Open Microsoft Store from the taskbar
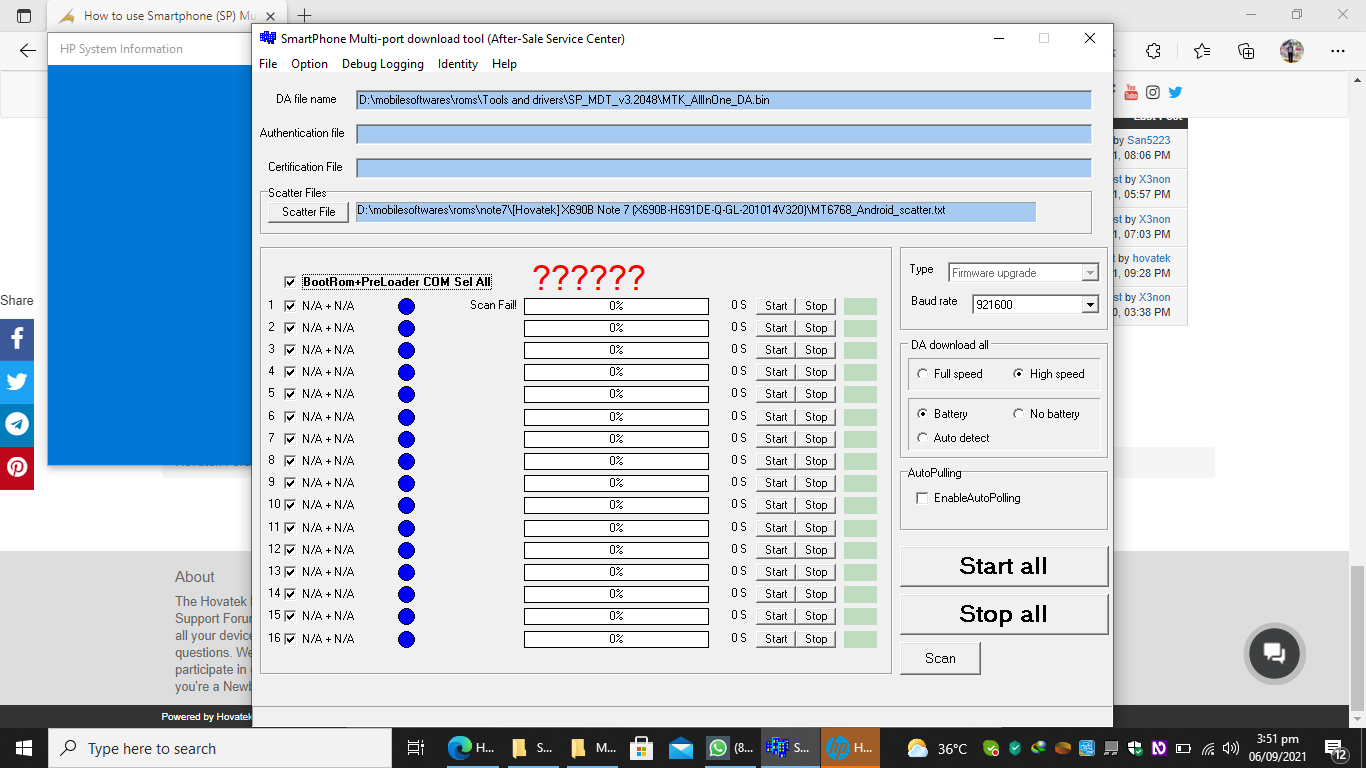This screenshot has width=1366, height=768. point(642,748)
